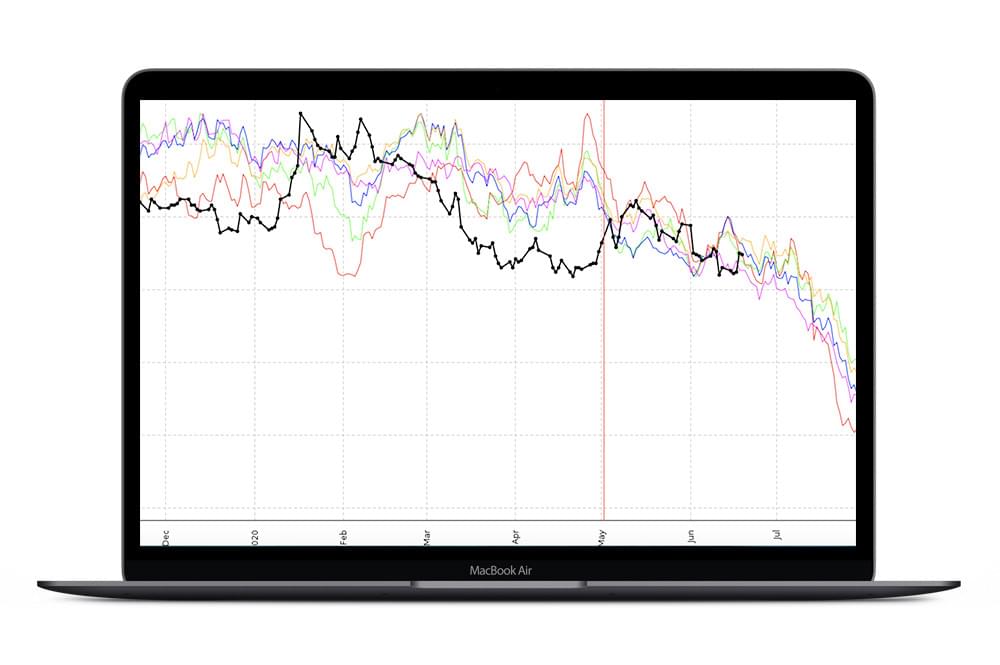Click the black line's starting point at left edge

tap(141, 199)
